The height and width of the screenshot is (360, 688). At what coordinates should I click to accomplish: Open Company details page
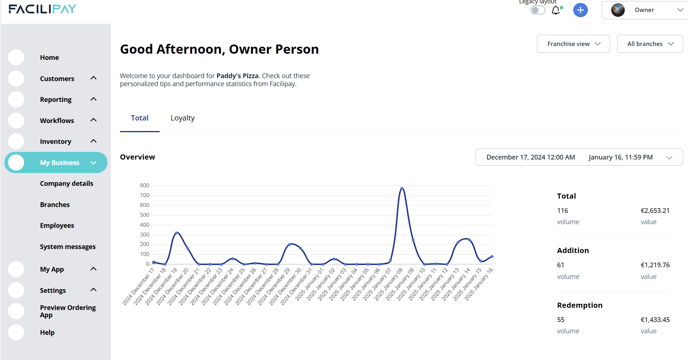(x=67, y=184)
